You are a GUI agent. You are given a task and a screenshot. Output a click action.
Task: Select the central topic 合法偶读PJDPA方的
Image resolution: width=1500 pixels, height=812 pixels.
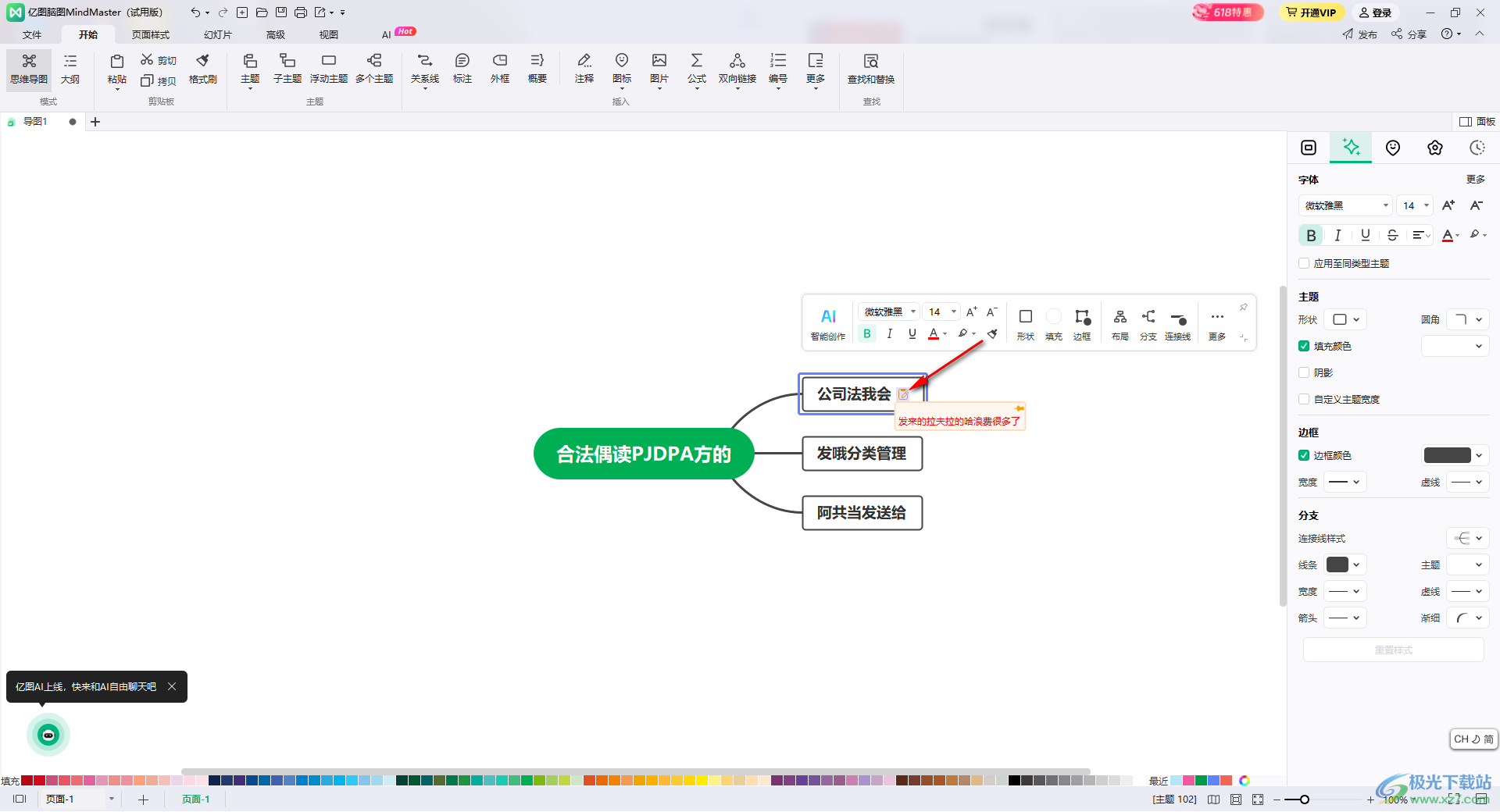pyautogui.click(x=644, y=454)
